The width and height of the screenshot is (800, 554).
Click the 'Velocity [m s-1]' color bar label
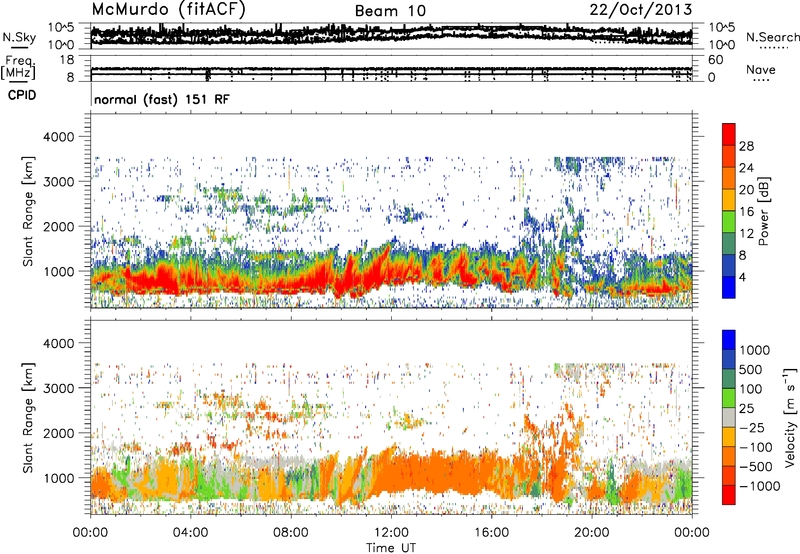pyautogui.click(x=790, y=418)
